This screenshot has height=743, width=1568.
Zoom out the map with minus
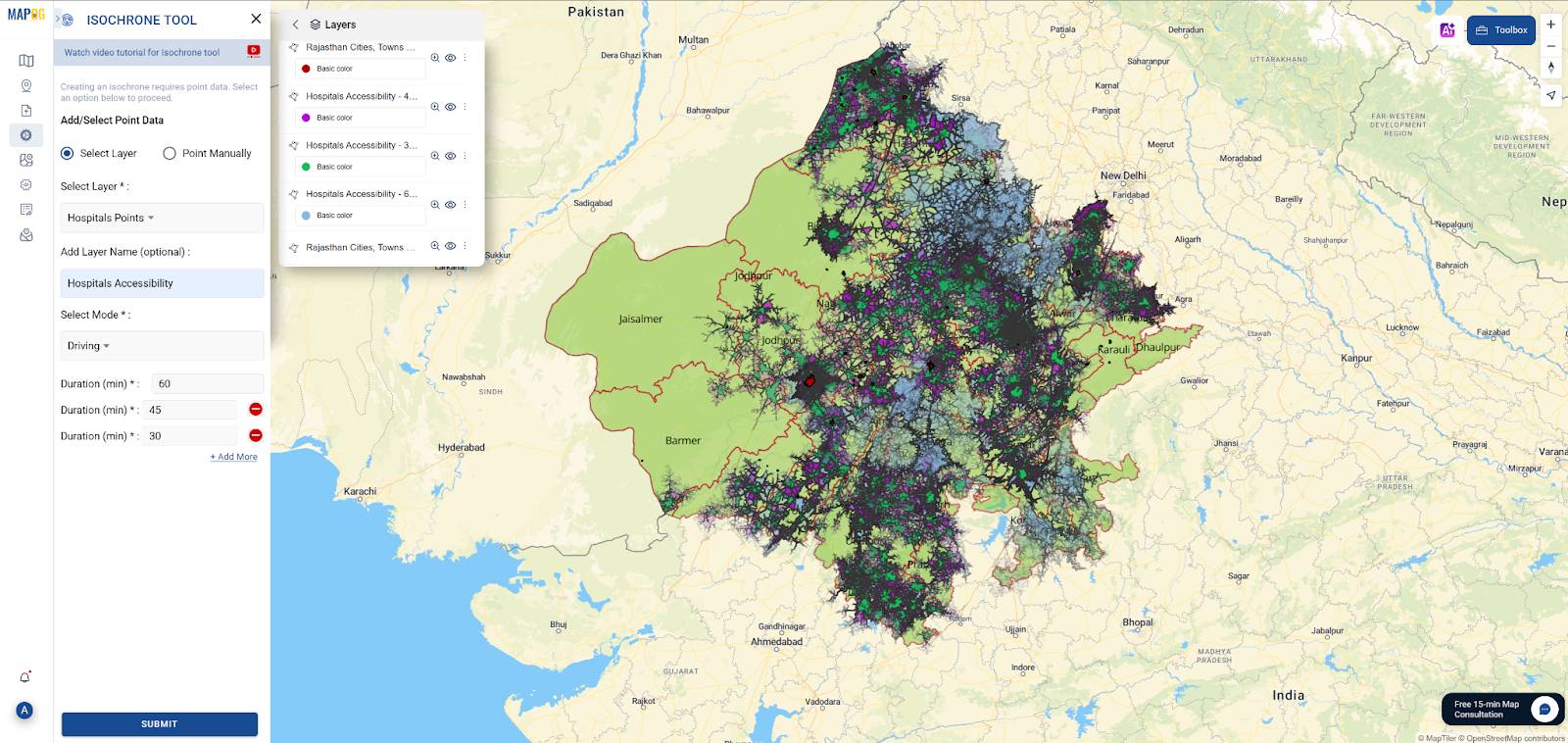tap(1550, 46)
